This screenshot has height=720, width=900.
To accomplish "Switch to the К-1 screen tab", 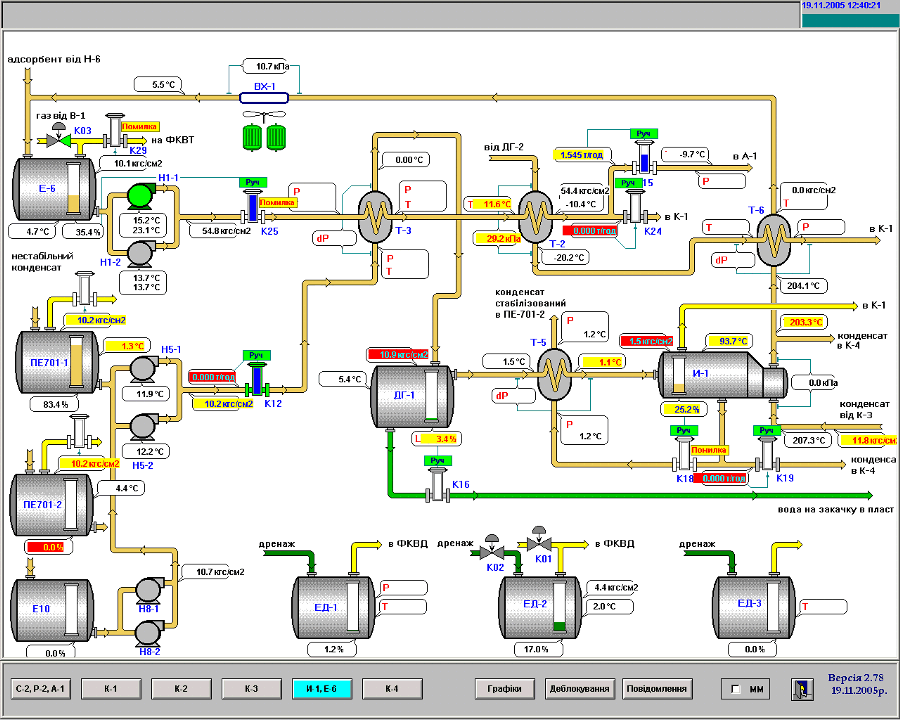I will (x=111, y=688).
